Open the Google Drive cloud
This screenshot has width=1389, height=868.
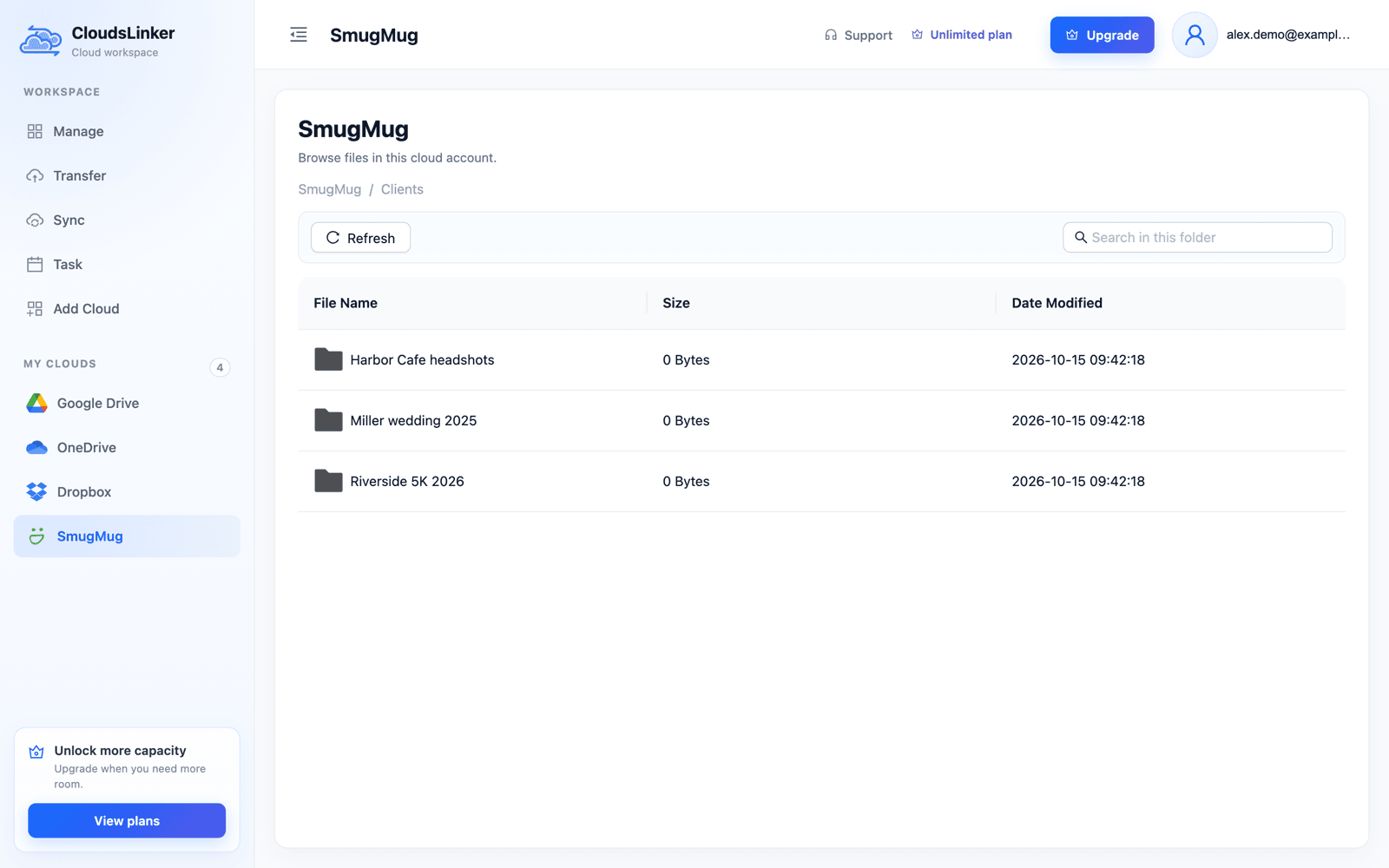pos(127,403)
